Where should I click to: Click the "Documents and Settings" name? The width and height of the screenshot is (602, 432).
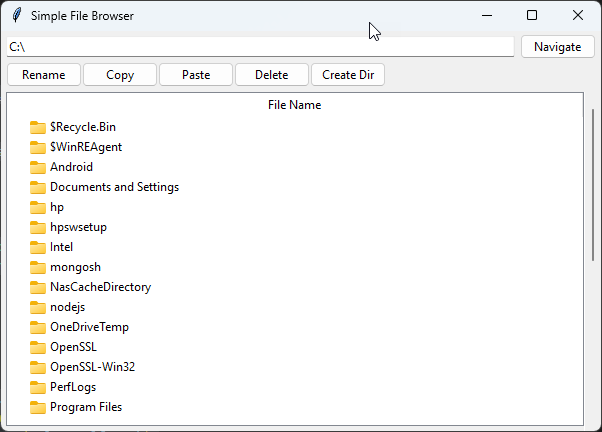click(114, 187)
